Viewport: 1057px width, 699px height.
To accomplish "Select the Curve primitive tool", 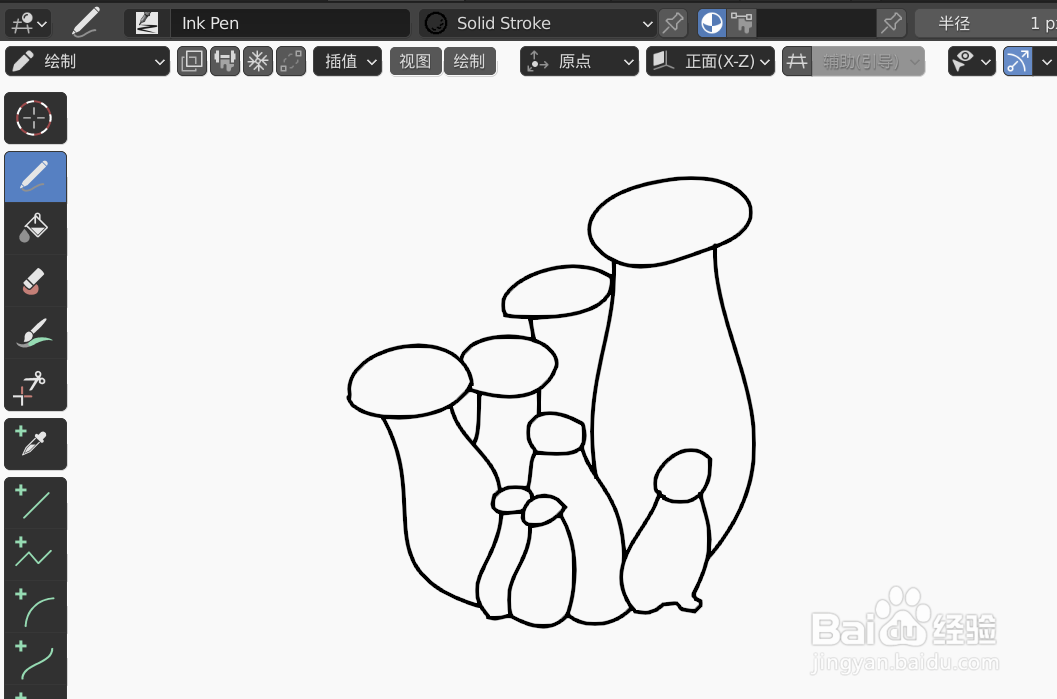I will pos(35,662).
